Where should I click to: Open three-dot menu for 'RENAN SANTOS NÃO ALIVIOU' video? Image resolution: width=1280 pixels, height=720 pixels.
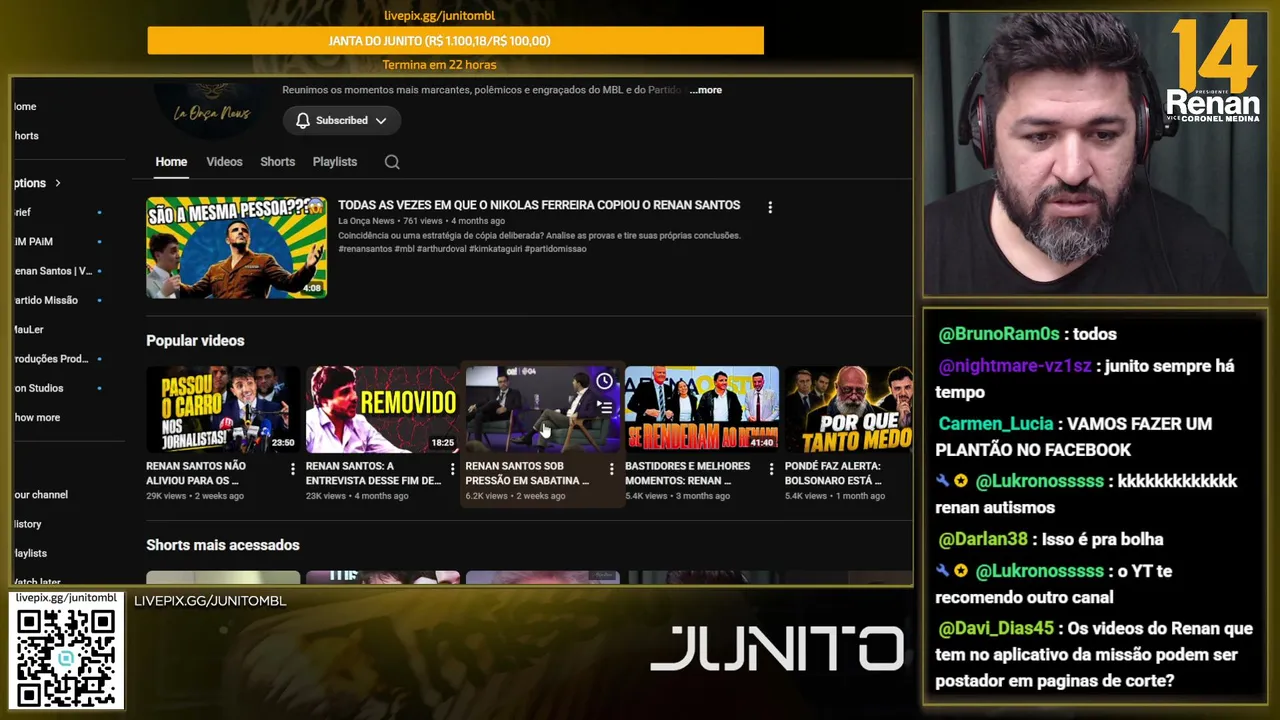click(293, 469)
